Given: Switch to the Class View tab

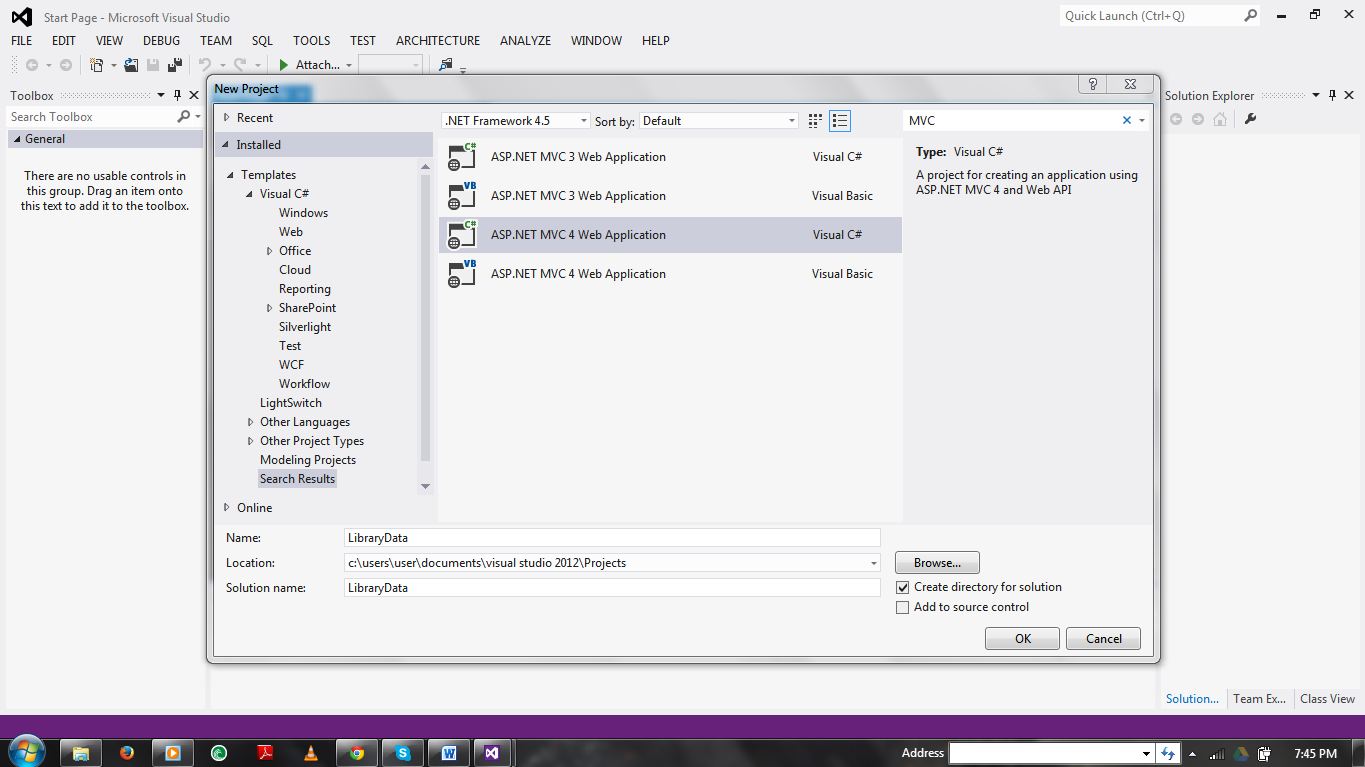Looking at the screenshot, I should 1327,699.
